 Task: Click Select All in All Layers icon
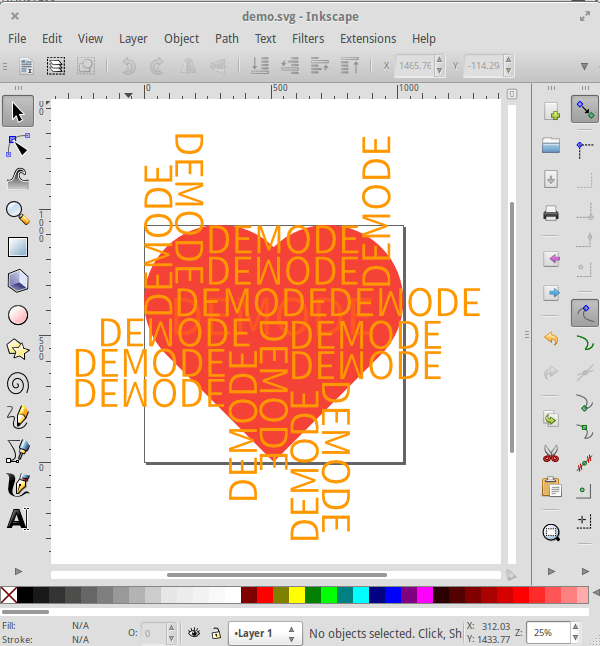[x=56, y=66]
